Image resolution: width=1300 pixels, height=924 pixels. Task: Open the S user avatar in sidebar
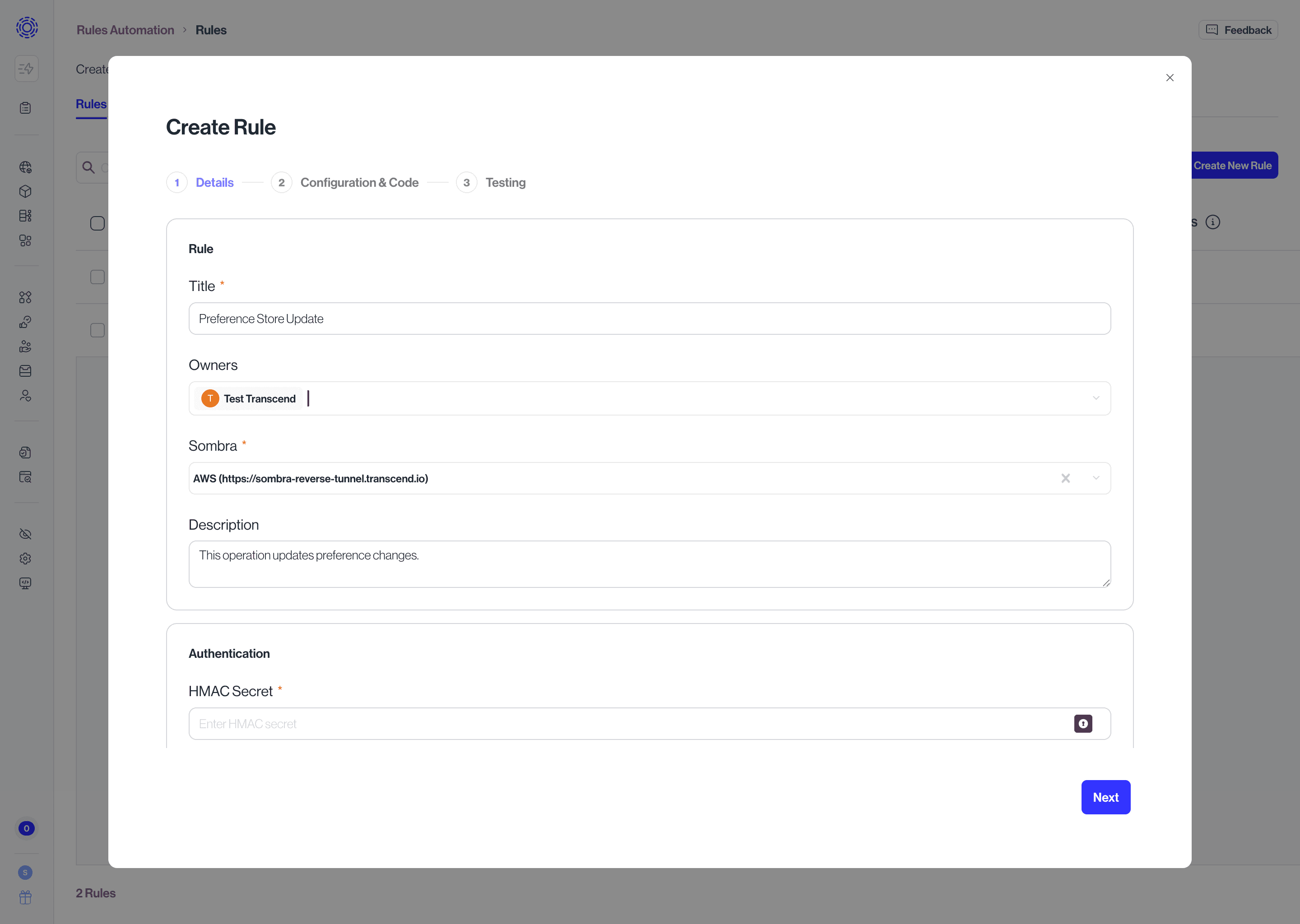pos(26,873)
